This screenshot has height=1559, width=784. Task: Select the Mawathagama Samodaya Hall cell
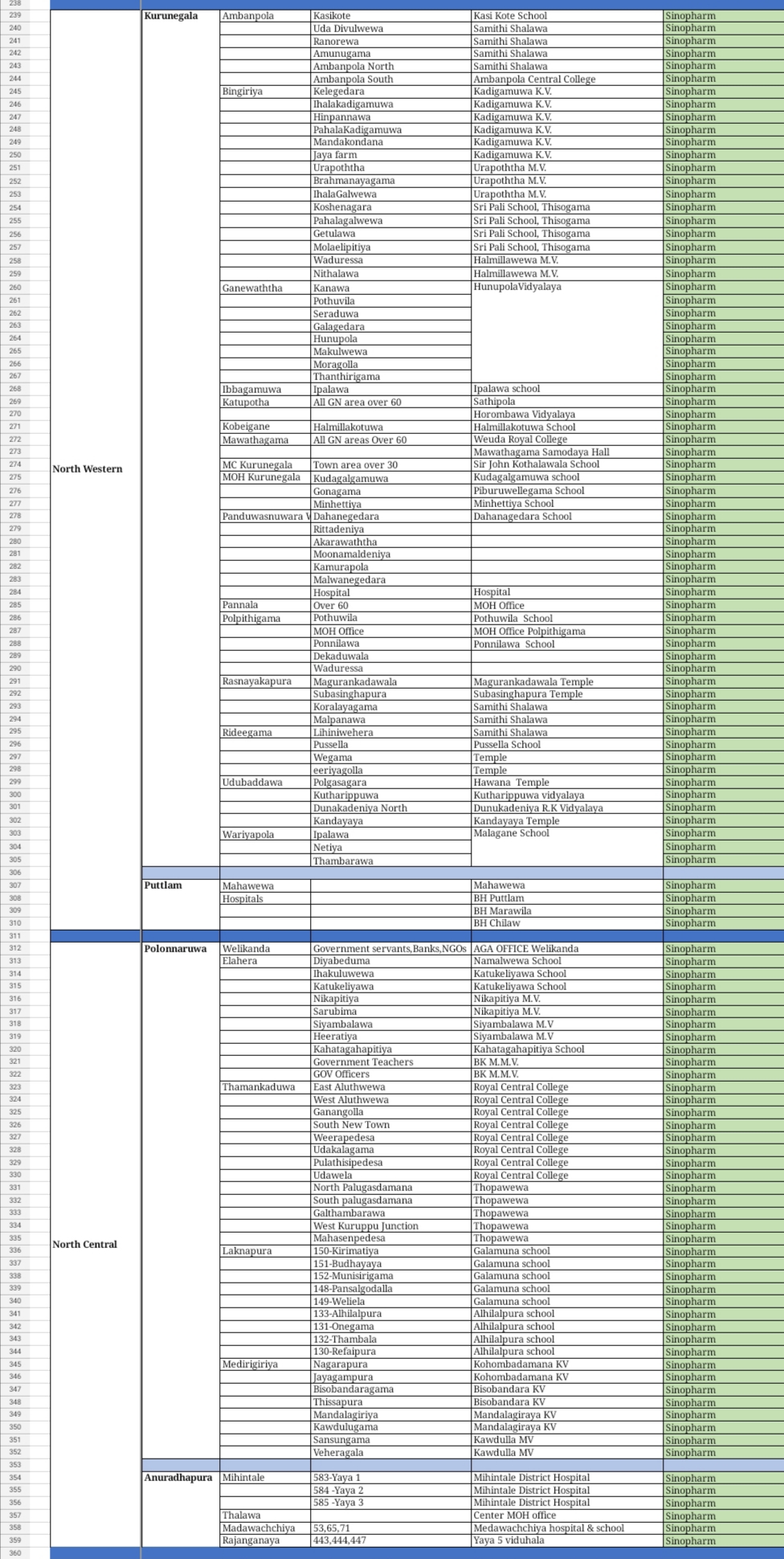pos(567,452)
